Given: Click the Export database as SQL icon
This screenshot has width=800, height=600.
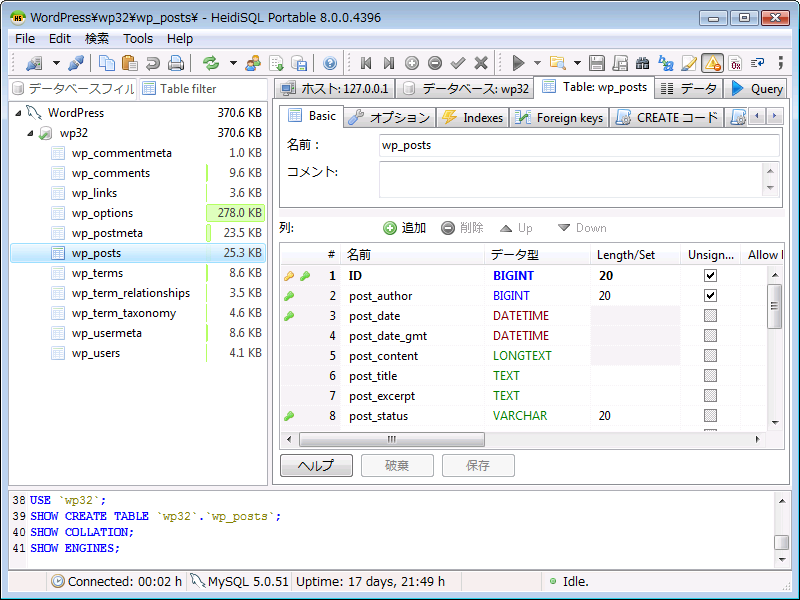Looking at the screenshot, I should [276, 63].
